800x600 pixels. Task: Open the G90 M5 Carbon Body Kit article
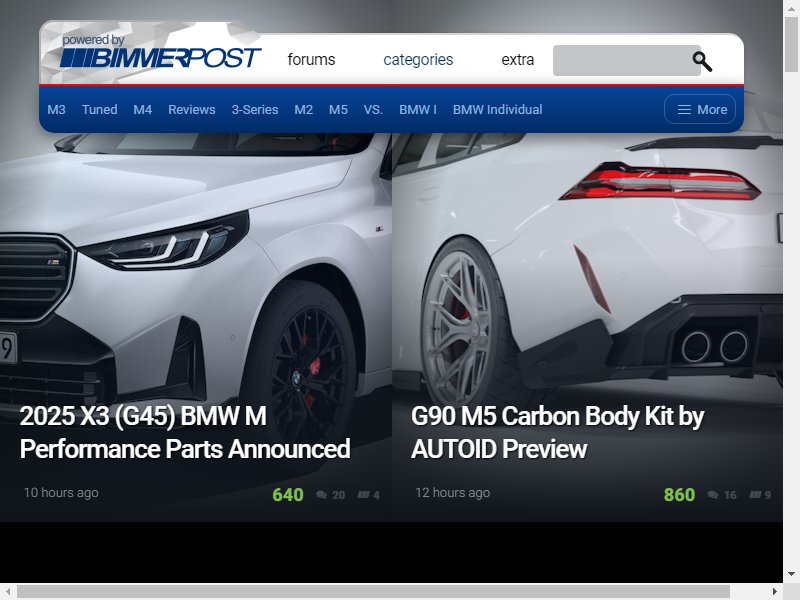[557, 433]
